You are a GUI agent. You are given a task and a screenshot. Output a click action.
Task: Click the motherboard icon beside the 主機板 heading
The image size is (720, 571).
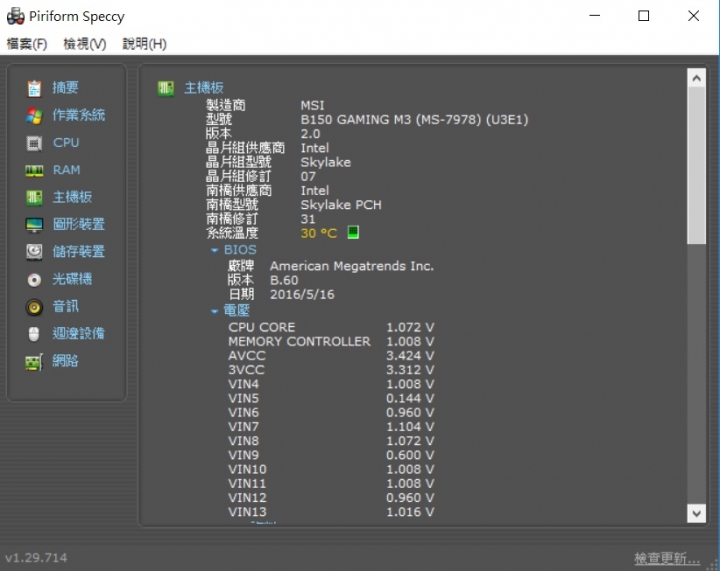tap(166, 88)
